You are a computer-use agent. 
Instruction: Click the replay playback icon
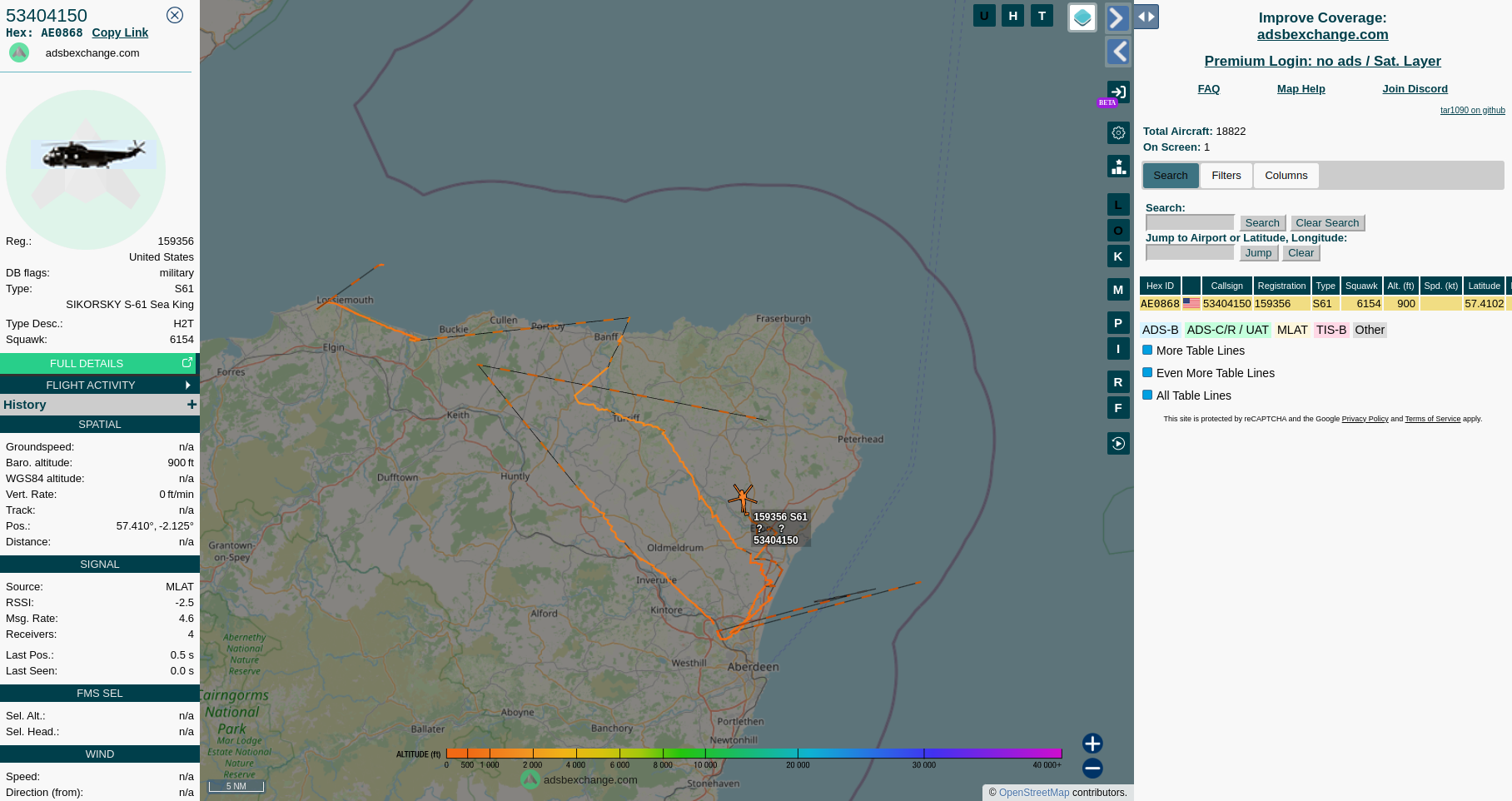click(x=1118, y=443)
